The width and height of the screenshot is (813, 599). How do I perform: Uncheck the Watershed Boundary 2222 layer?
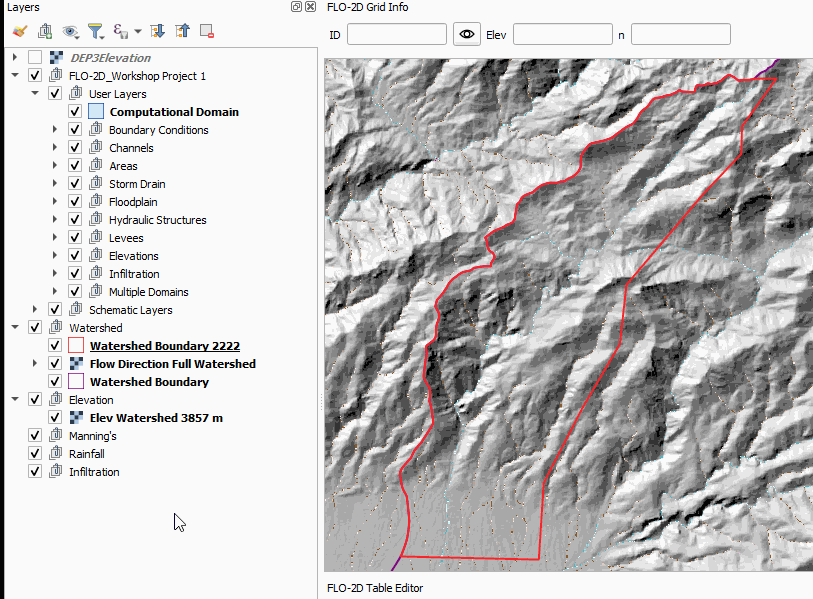[55, 346]
